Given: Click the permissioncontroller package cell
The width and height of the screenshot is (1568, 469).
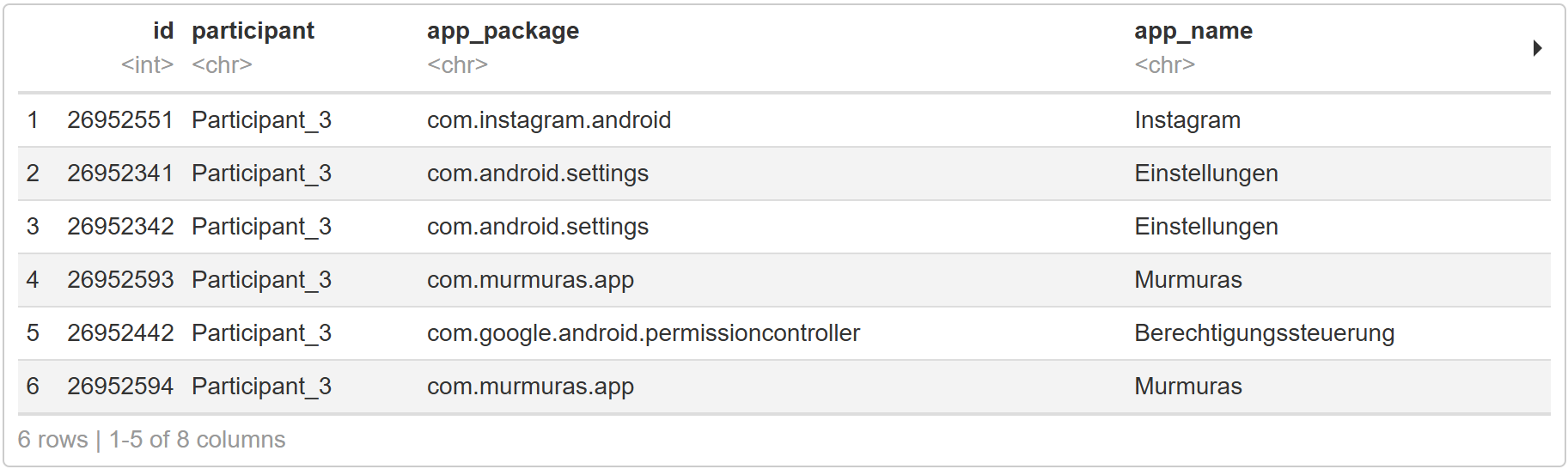Looking at the screenshot, I should coord(644,333).
